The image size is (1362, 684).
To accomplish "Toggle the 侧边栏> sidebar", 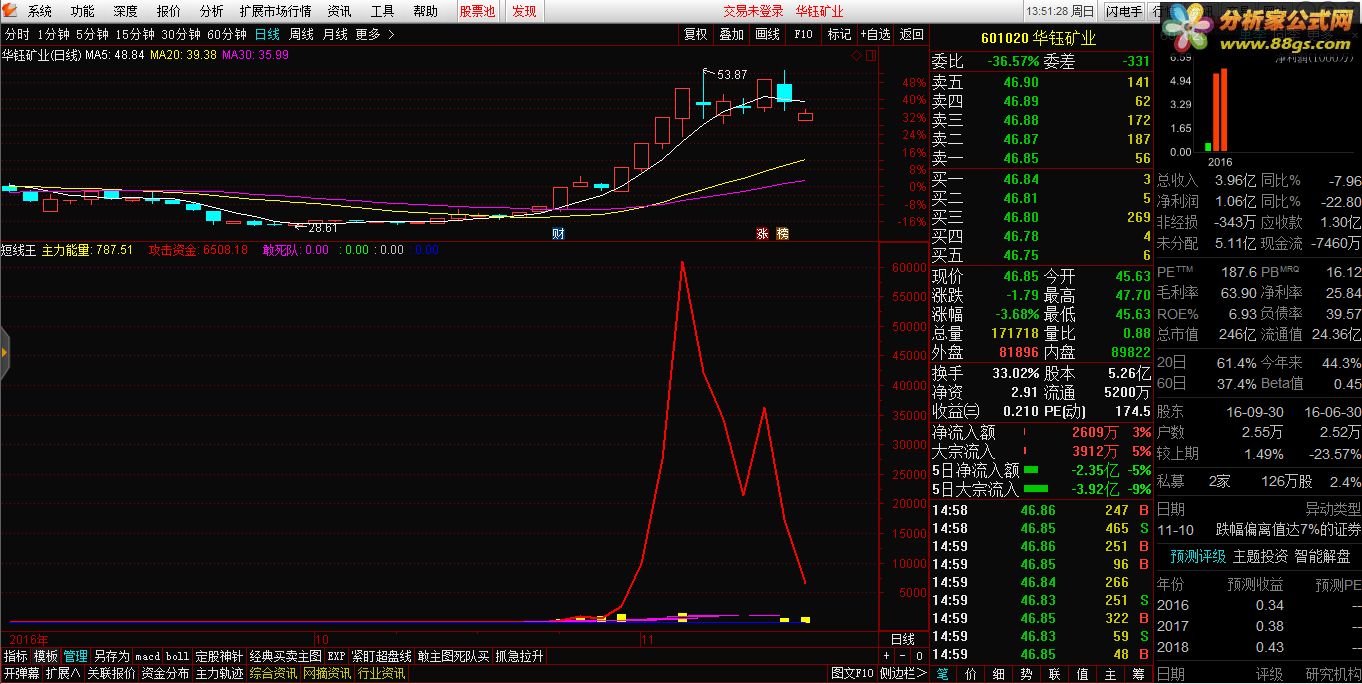I will 903,674.
